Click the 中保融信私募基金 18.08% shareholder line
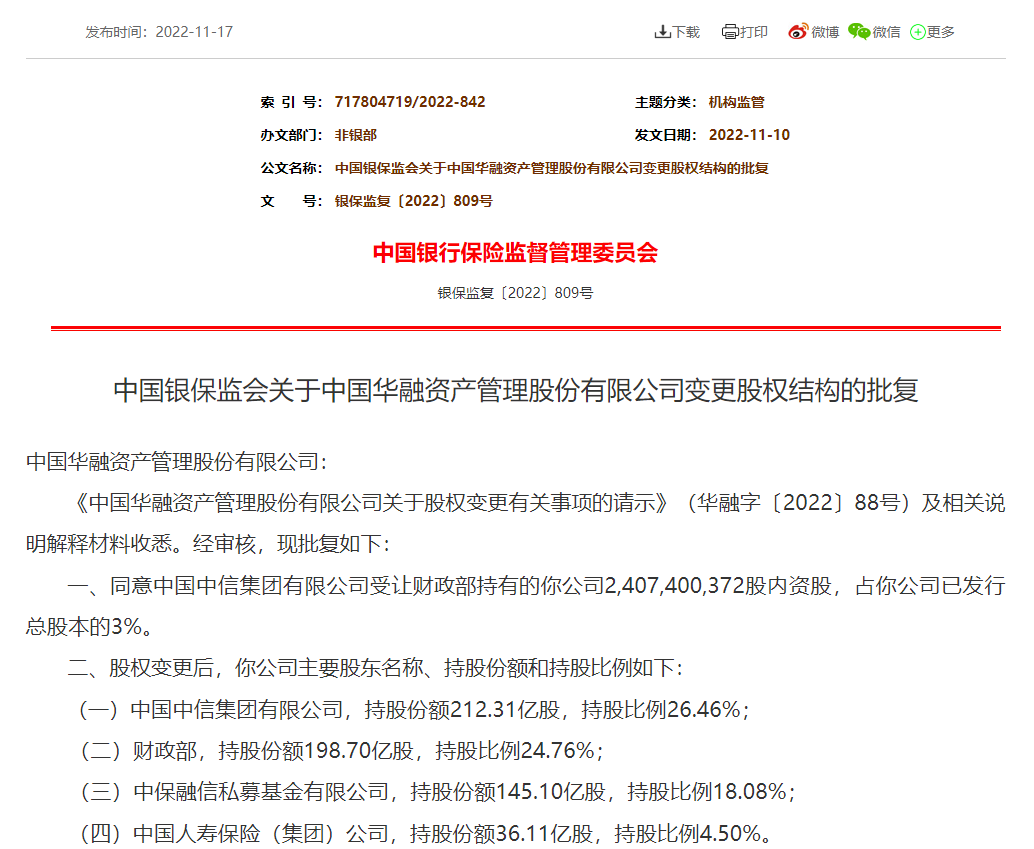Screen dimensions: 1034x849 (x=437, y=792)
